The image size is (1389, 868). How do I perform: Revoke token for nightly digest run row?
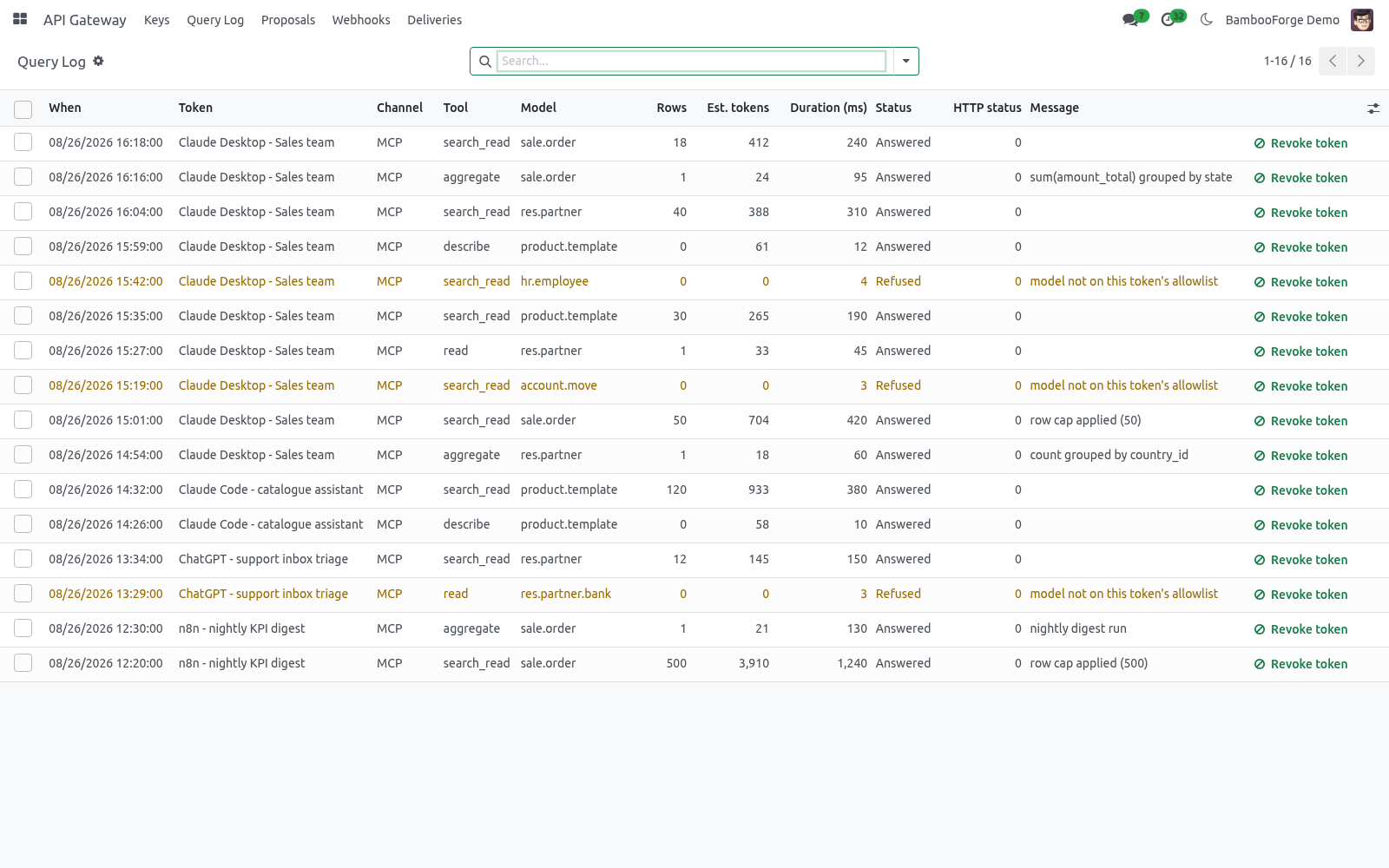pos(1300,629)
